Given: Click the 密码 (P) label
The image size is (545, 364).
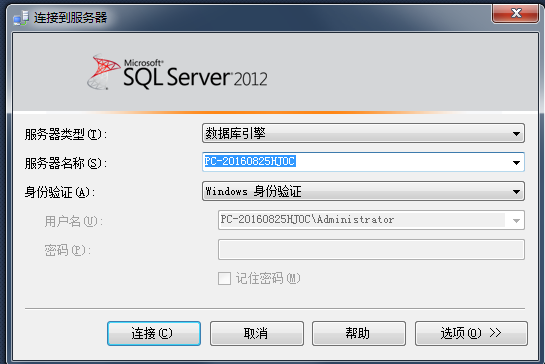Looking at the screenshot, I should tap(67, 250).
